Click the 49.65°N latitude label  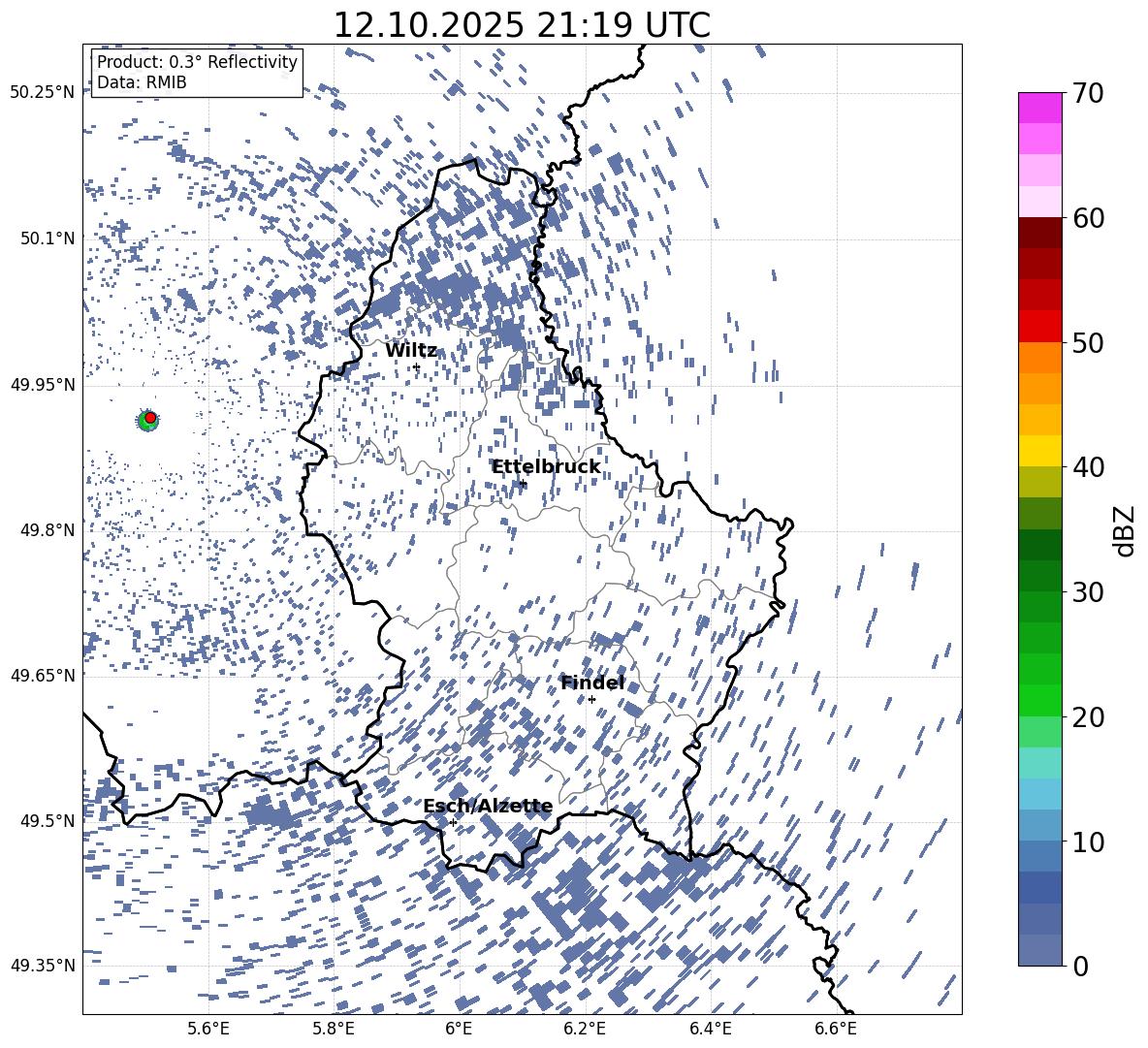(43, 676)
